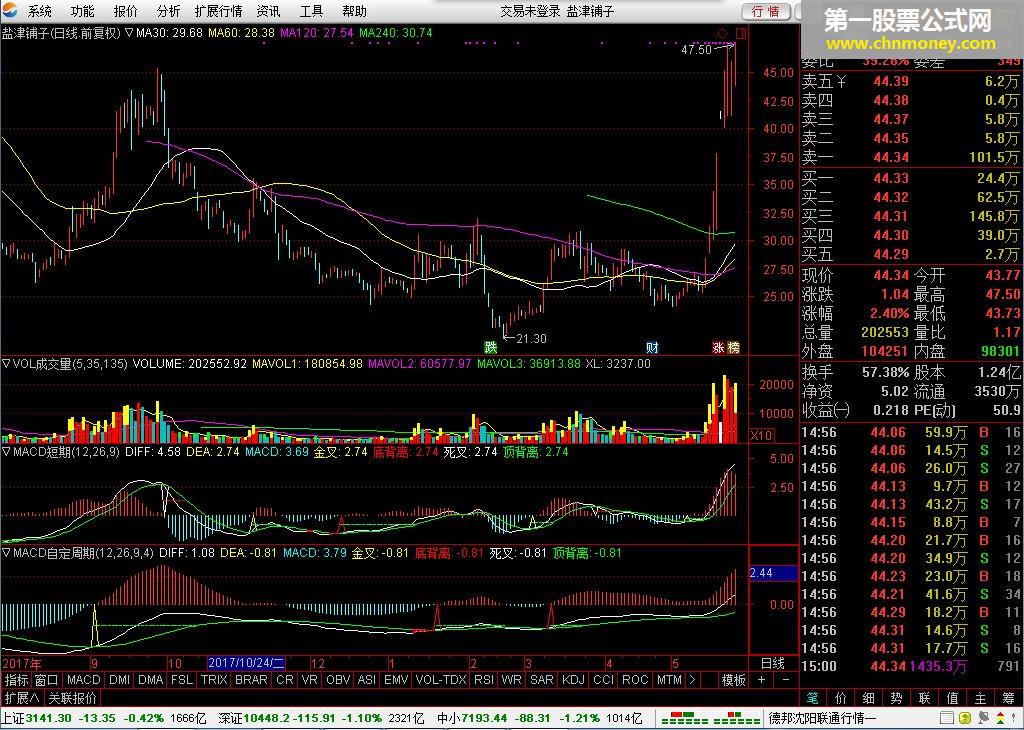Click the rectangle icon above the price axis
This screenshot has height=730, width=1024.
(x=741, y=33)
